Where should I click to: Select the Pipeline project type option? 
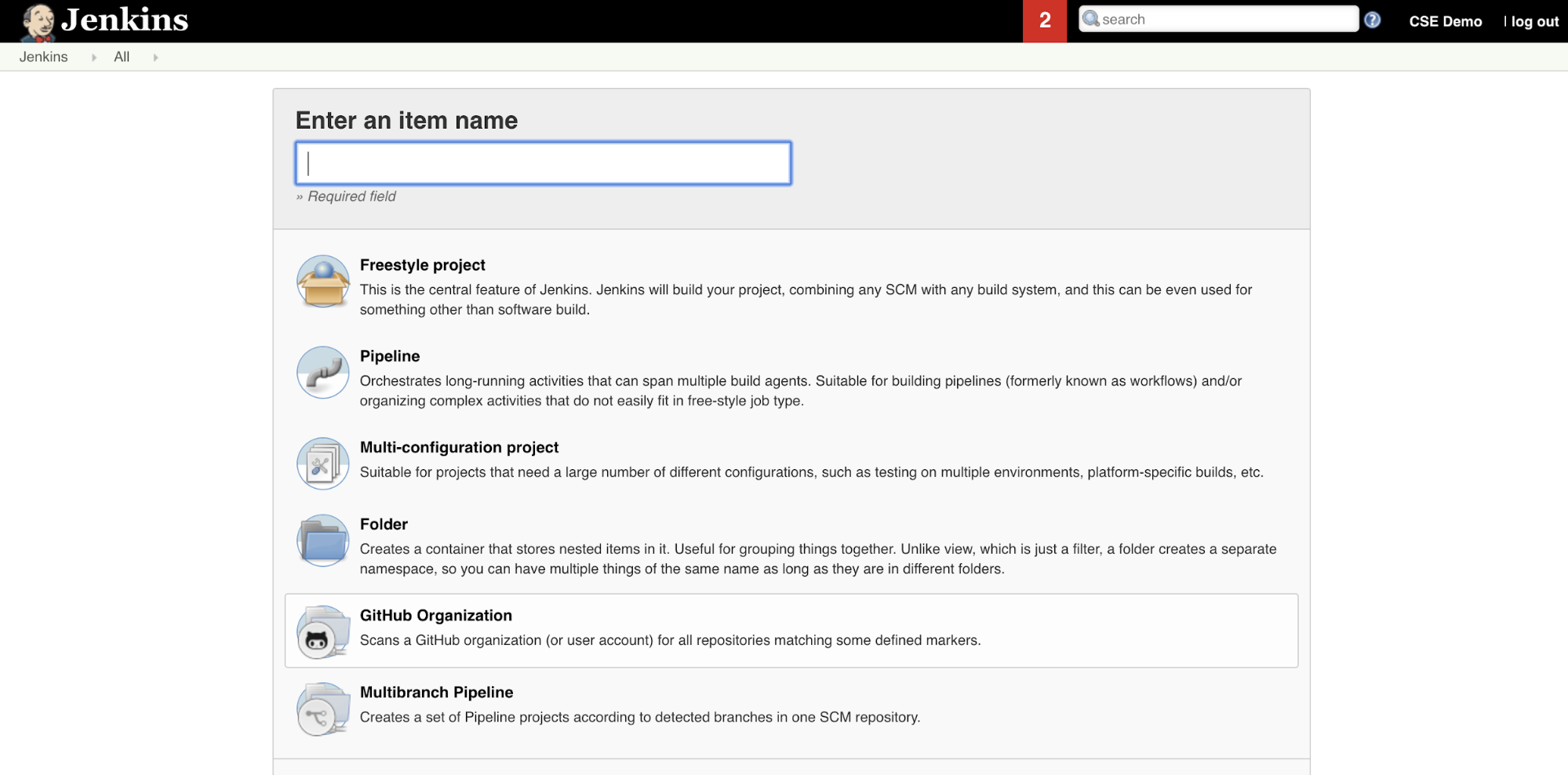click(390, 355)
